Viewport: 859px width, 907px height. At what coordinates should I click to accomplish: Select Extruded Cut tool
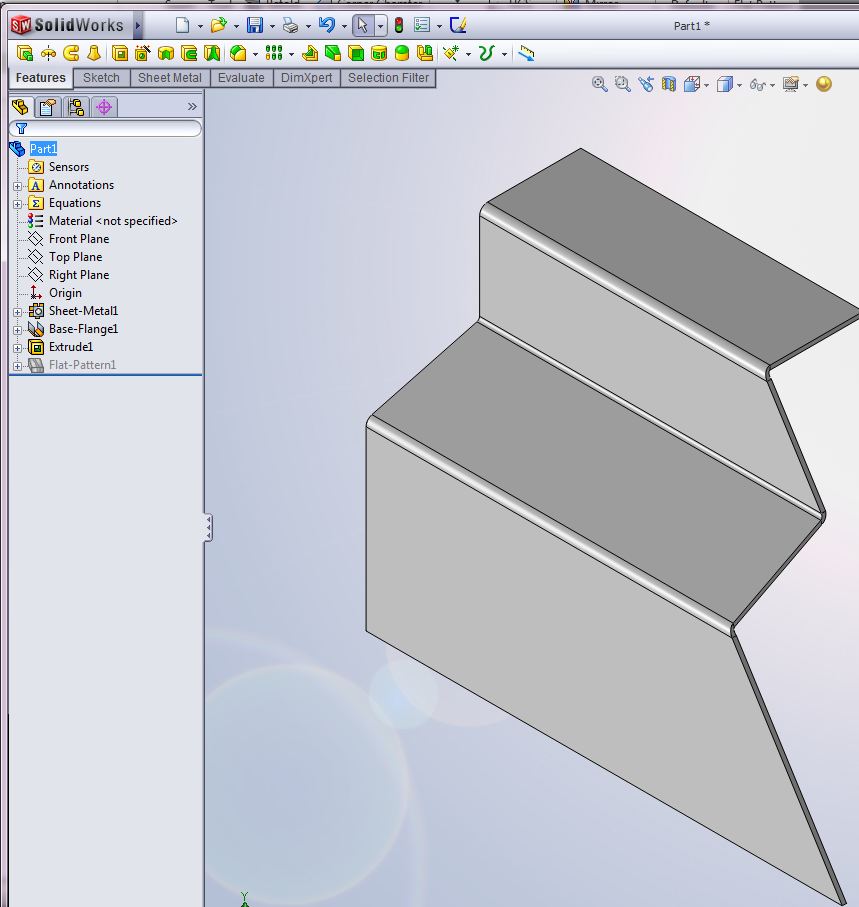(x=119, y=53)
